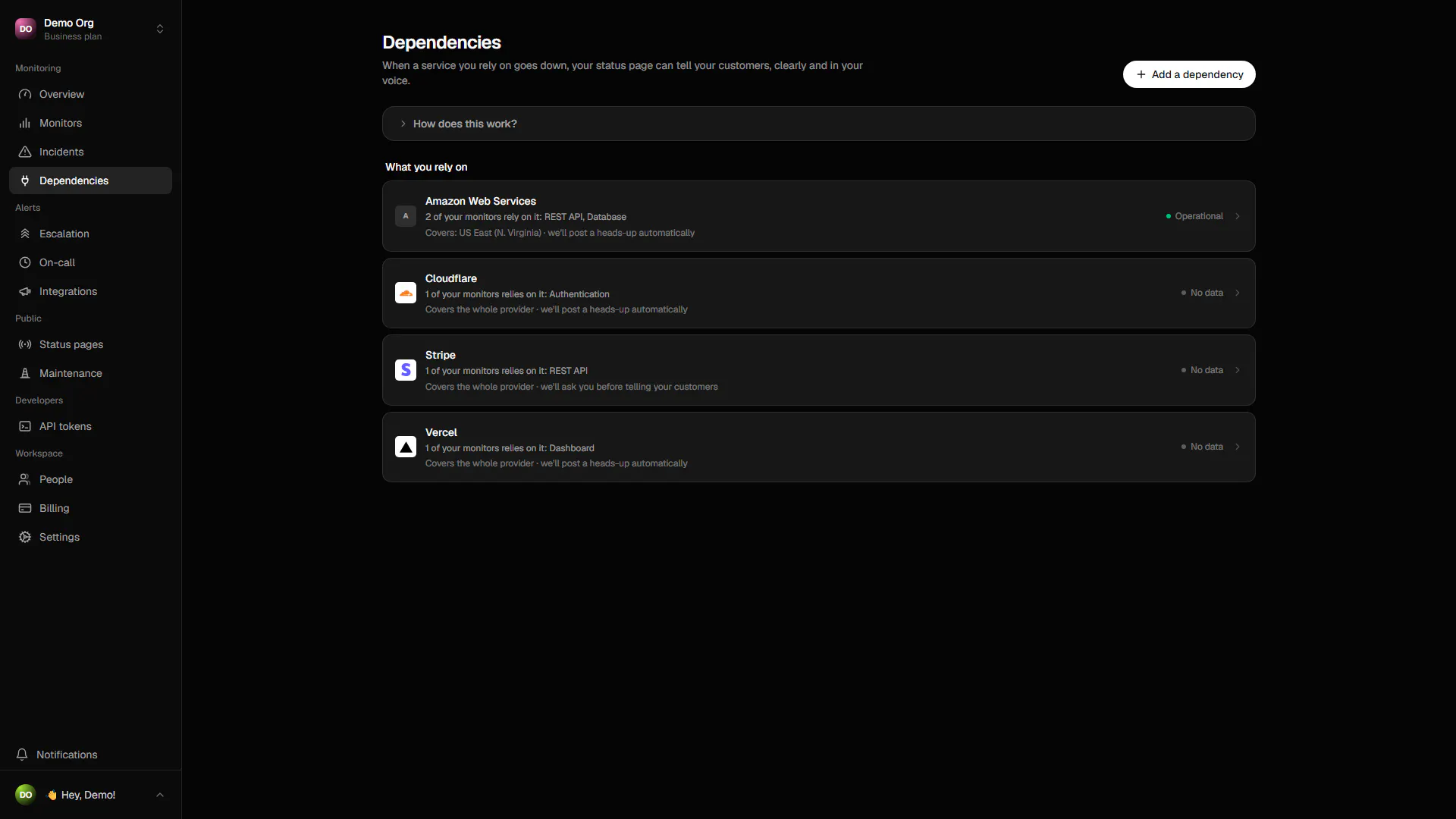Open the Demo Org switcher chevrons
The image size is (1456, 819).
[160, 29]
